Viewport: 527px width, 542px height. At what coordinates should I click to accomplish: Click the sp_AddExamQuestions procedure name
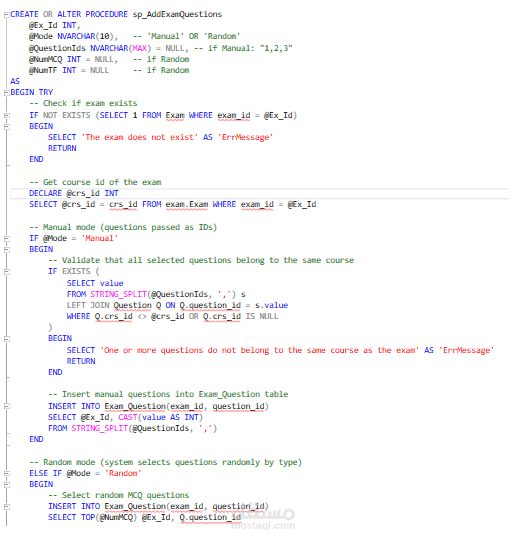177,14
